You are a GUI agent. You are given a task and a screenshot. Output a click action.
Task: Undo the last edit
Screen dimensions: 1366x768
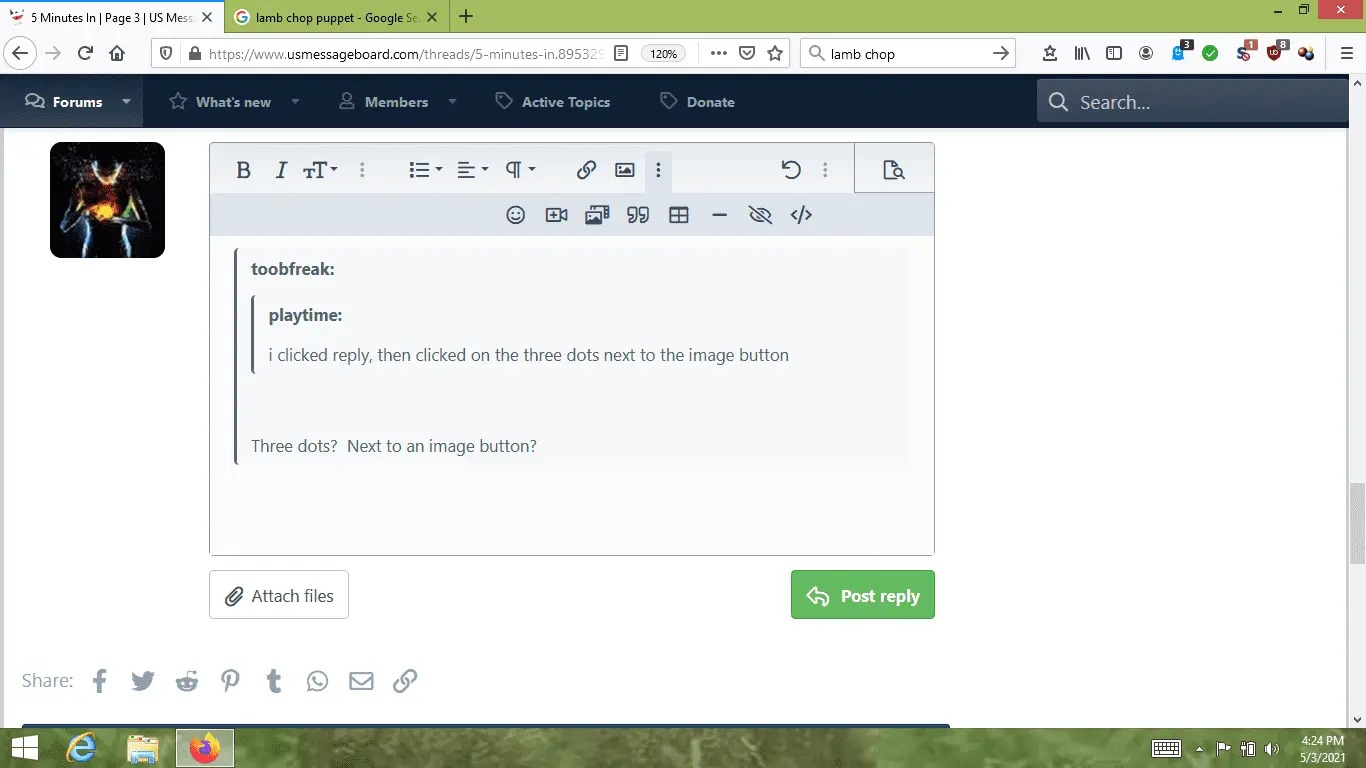tap(791, 170)
